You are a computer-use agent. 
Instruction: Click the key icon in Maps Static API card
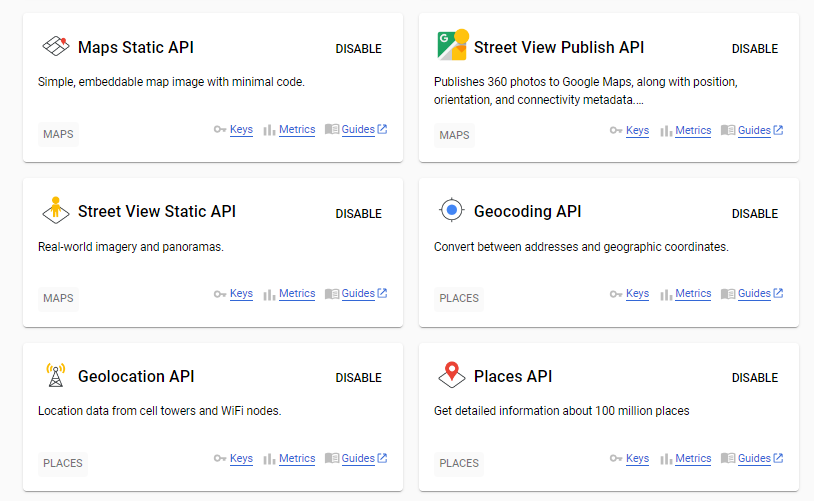click(x=220, y=130)
